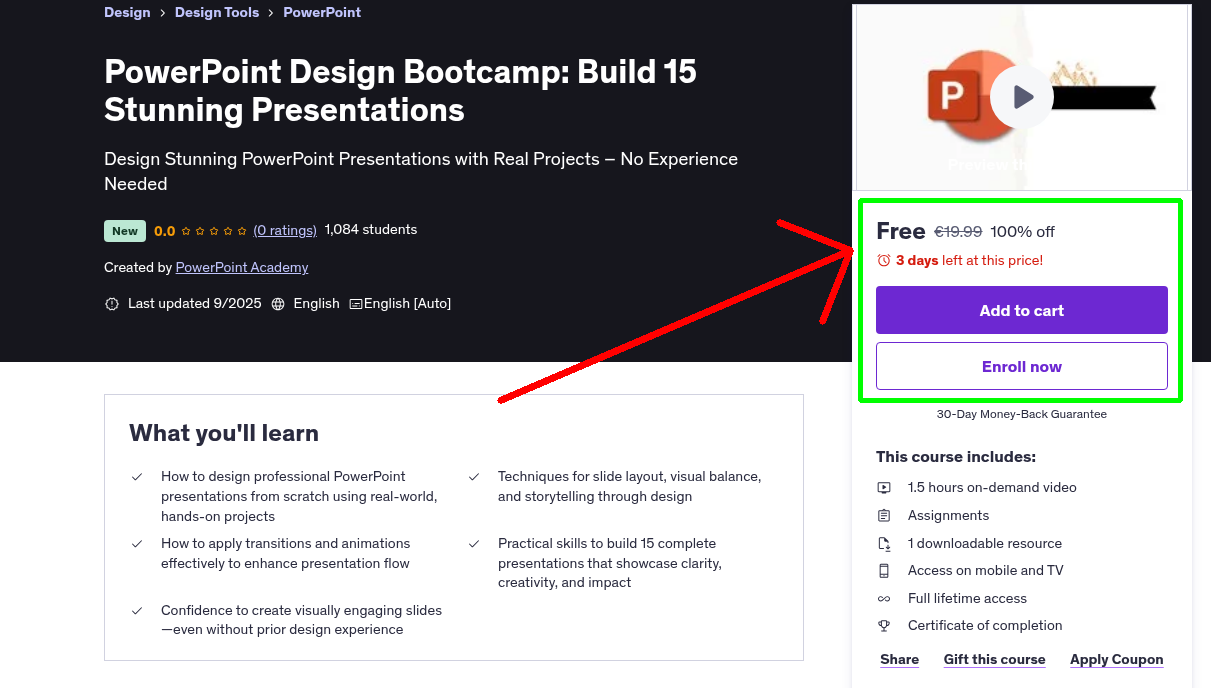Click the '0.0' rating number

coord(164,231)
